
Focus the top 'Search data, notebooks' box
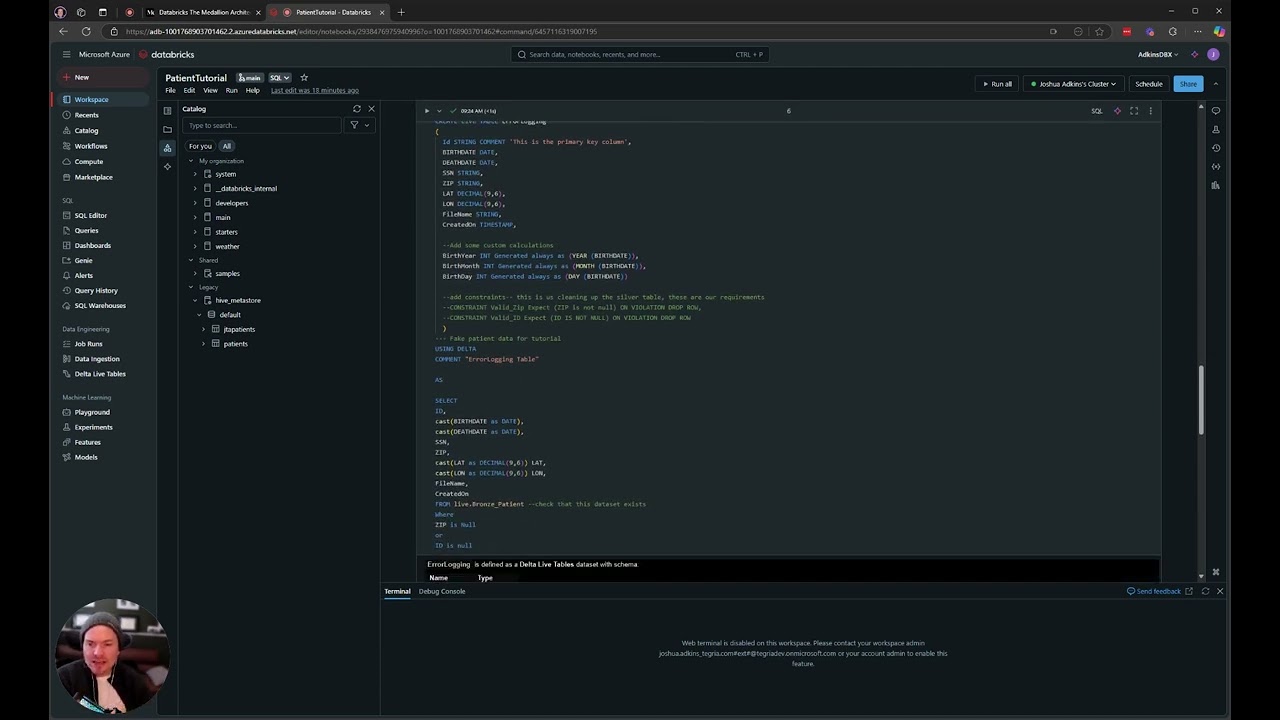[x=640, y=55]
